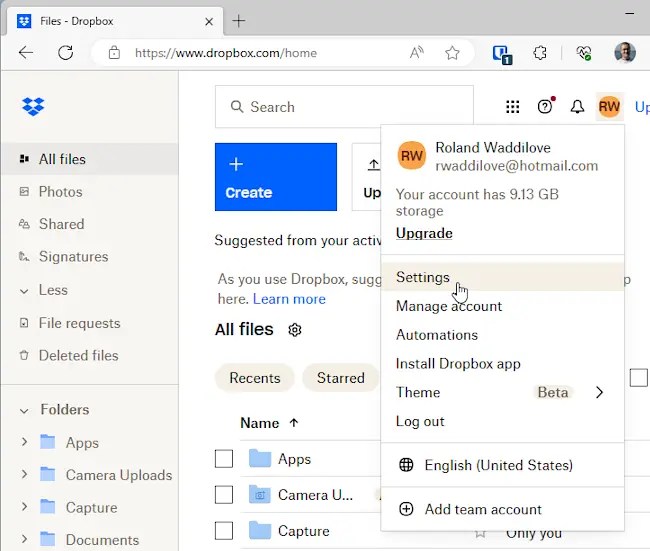Click the password manager extension icon
This screenshot has width=650, height=551.
tap(502, 54)
